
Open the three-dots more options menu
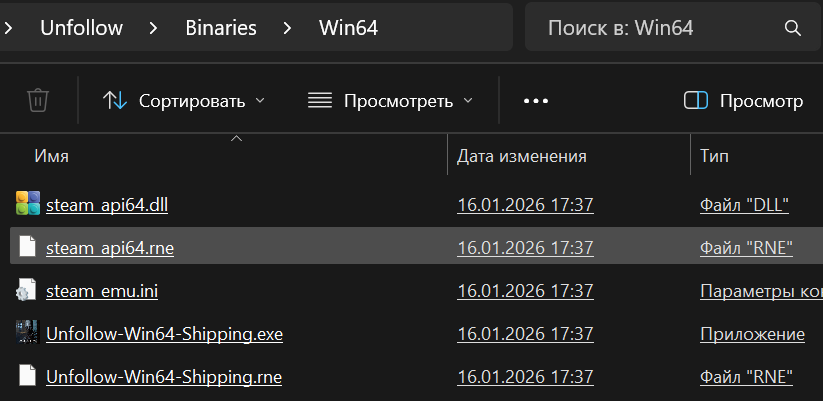click(x=536, y=100)
